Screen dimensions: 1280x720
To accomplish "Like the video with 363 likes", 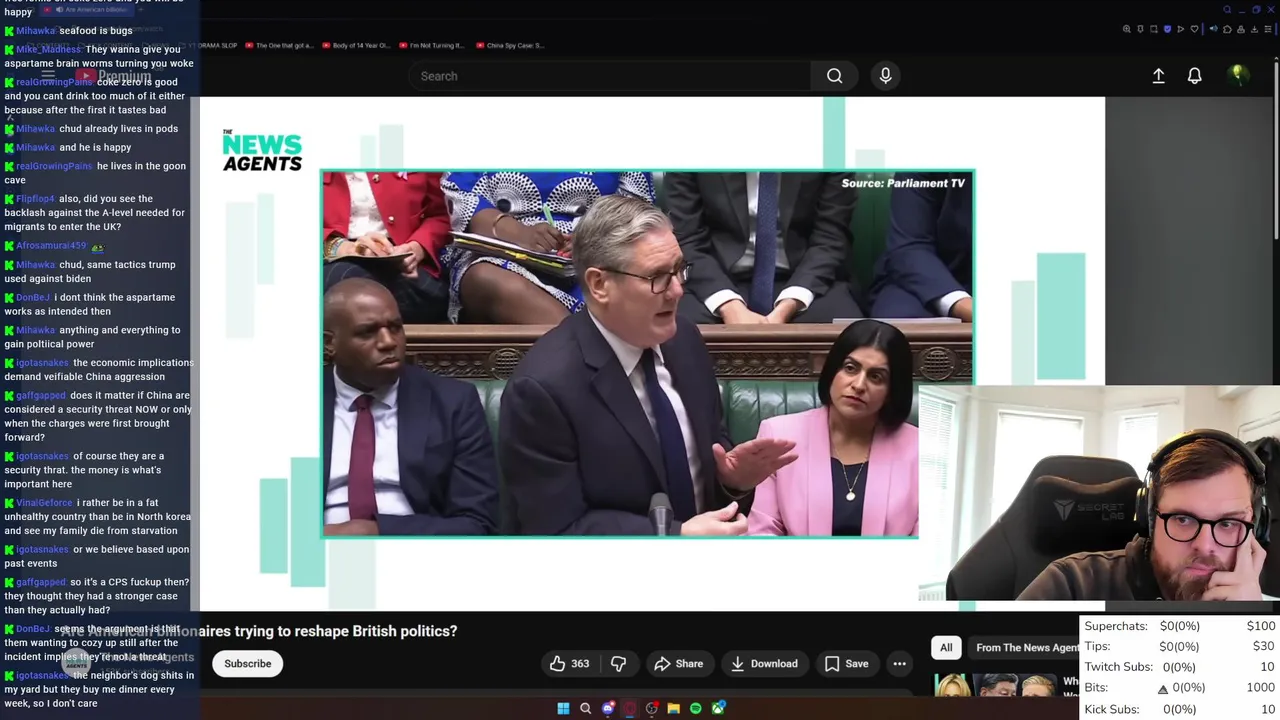I will 569,664.
